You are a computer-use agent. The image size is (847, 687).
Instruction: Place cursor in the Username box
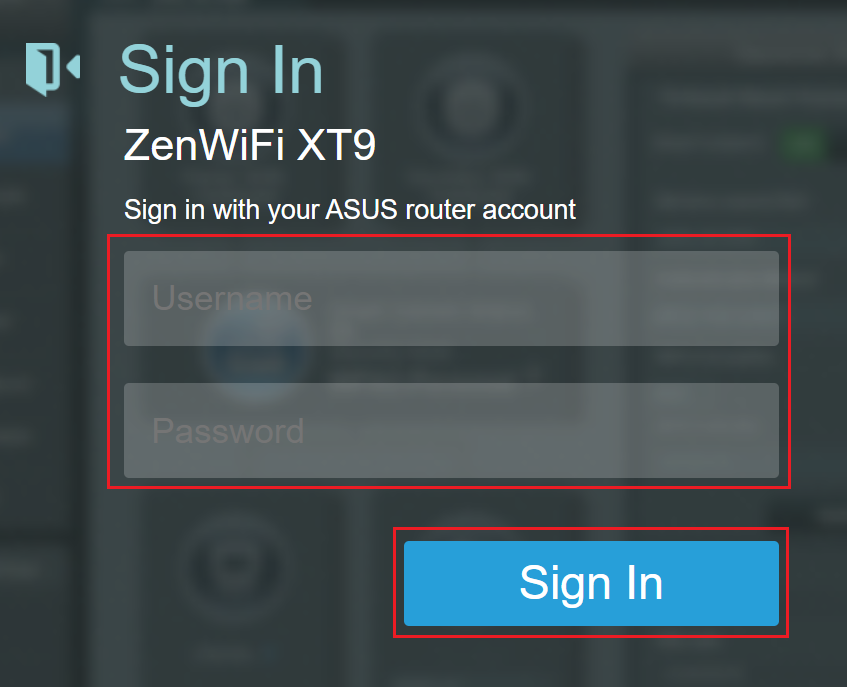451,298
